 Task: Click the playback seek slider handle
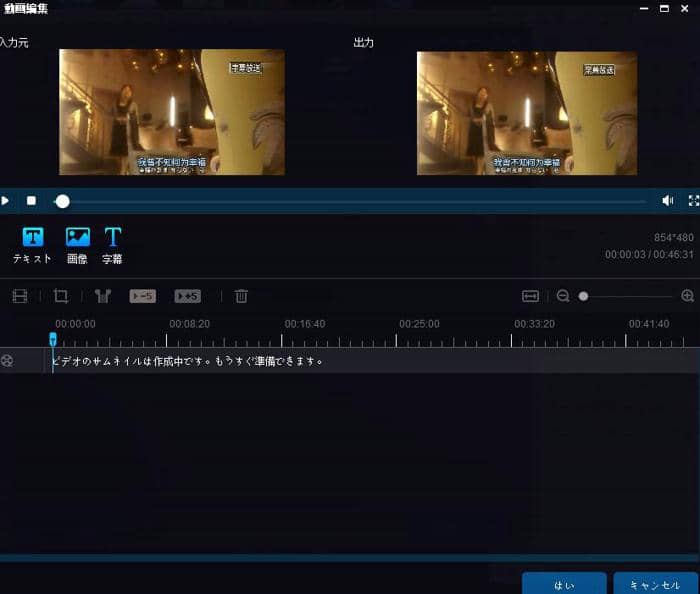(62, 202)
